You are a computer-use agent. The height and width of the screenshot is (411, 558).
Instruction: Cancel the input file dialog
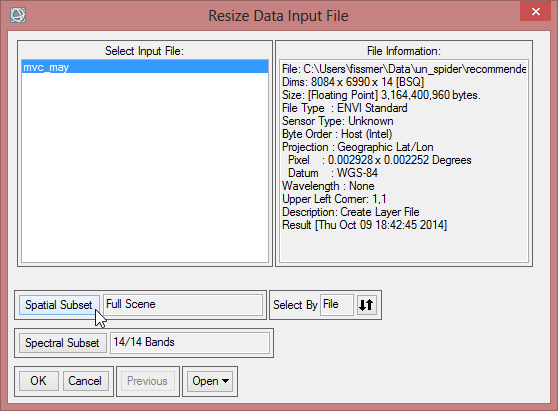tap(85, 381)
